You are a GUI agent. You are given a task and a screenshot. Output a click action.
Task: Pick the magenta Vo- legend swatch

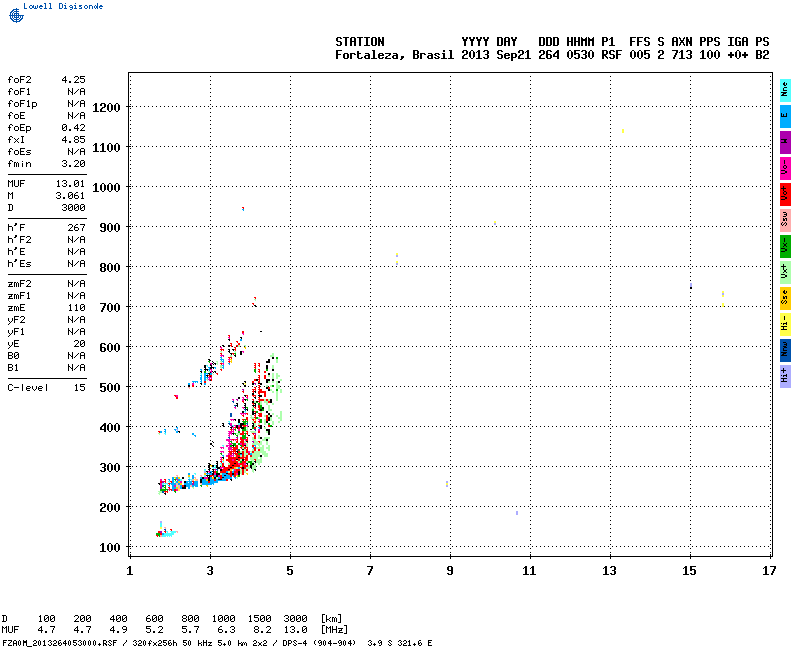click(x=785, y=166)
